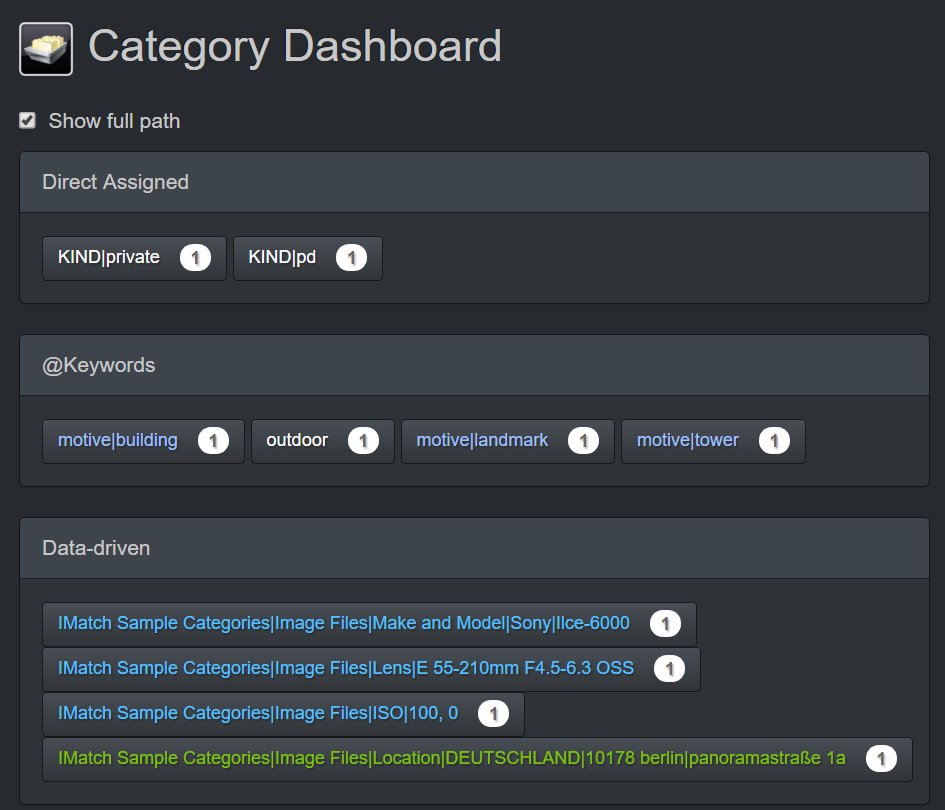
Task: Click the Direct Assigned panel header
Action: [474, 182]
